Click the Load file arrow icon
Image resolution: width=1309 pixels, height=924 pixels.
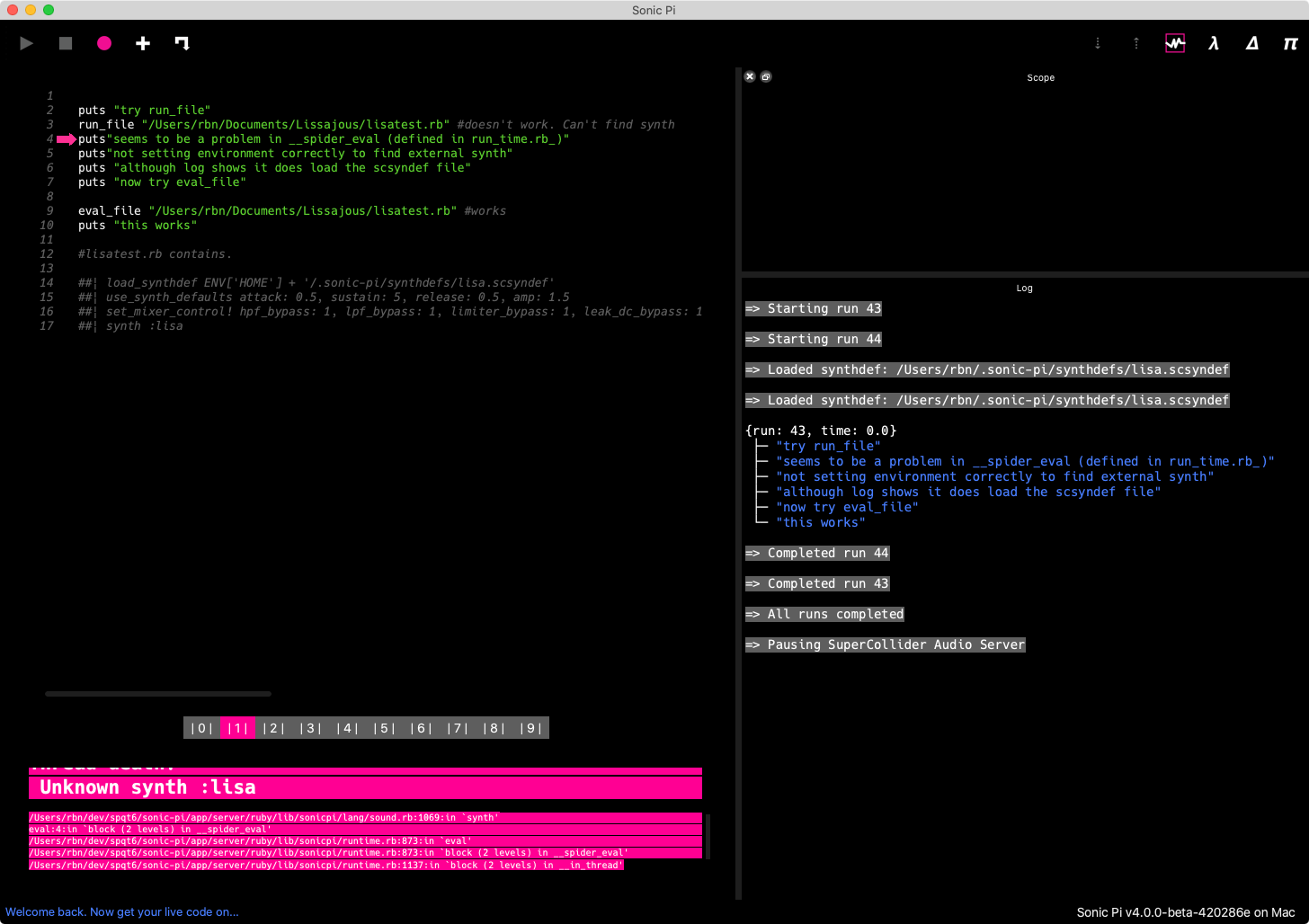click(x=182, y=43)
